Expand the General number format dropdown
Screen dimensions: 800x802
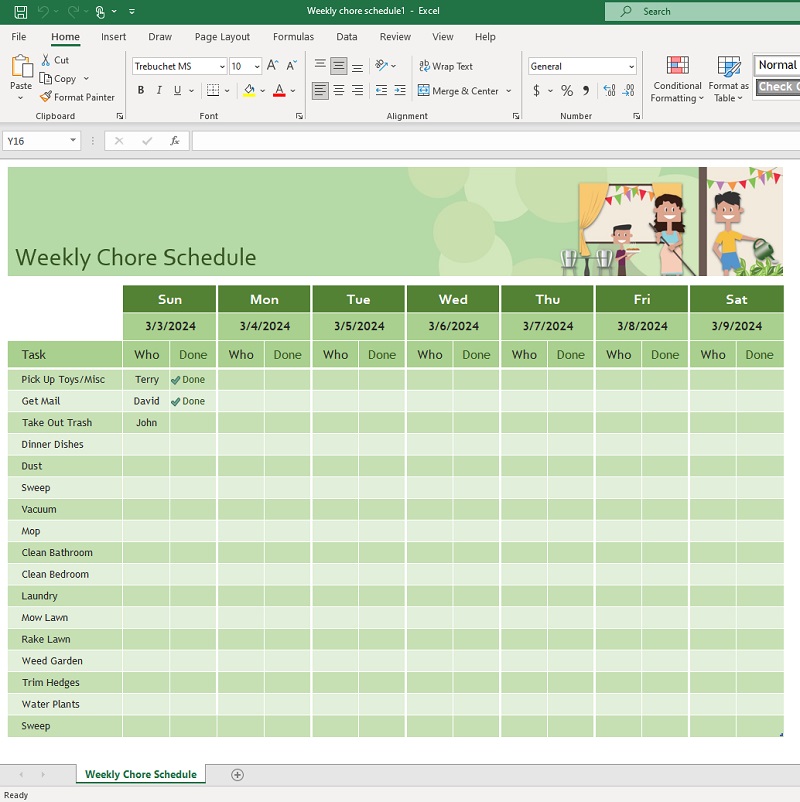[631, 67]
